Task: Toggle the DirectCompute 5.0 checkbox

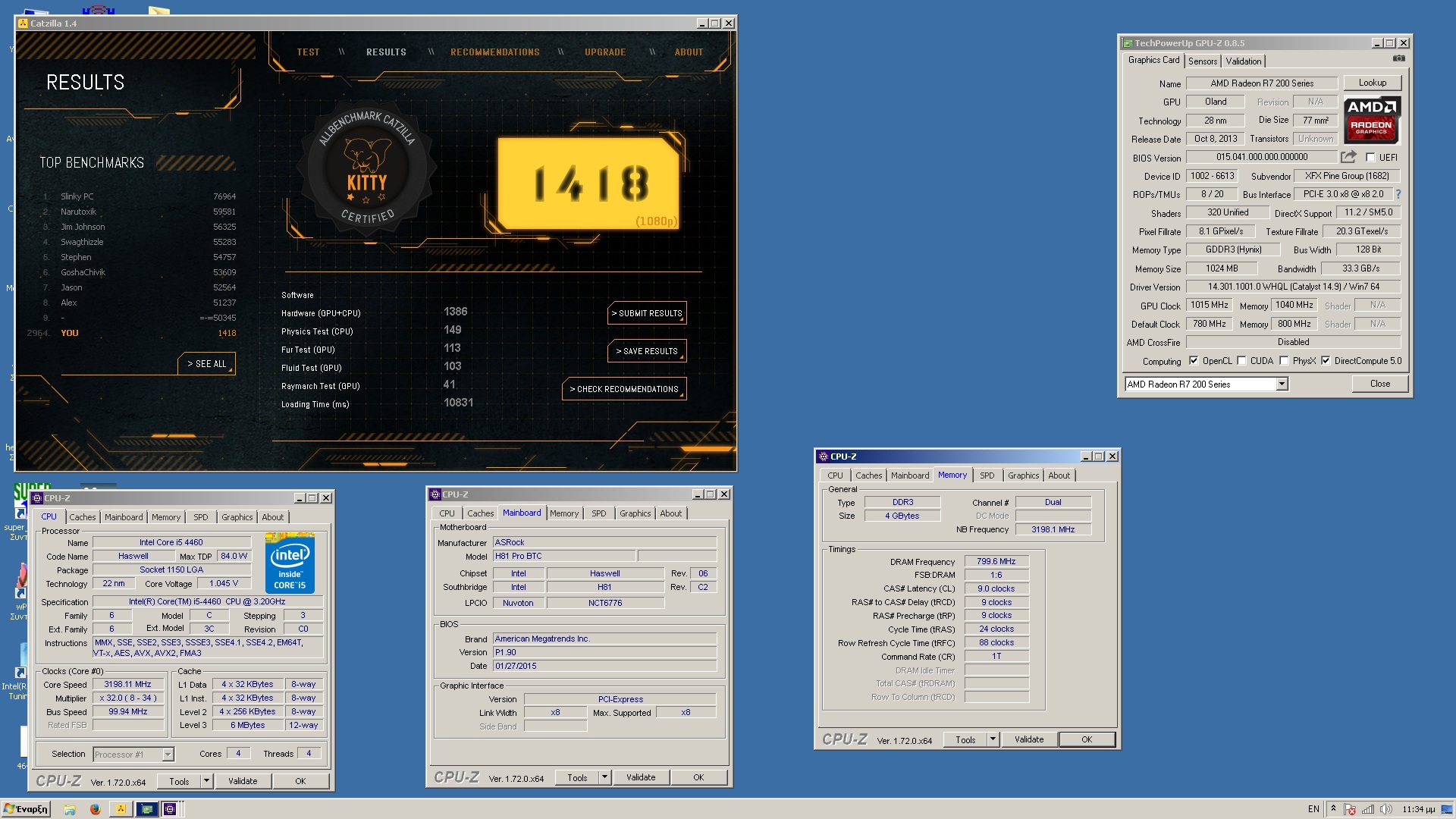Action: pyautogui.click(x=1326, y=361)
